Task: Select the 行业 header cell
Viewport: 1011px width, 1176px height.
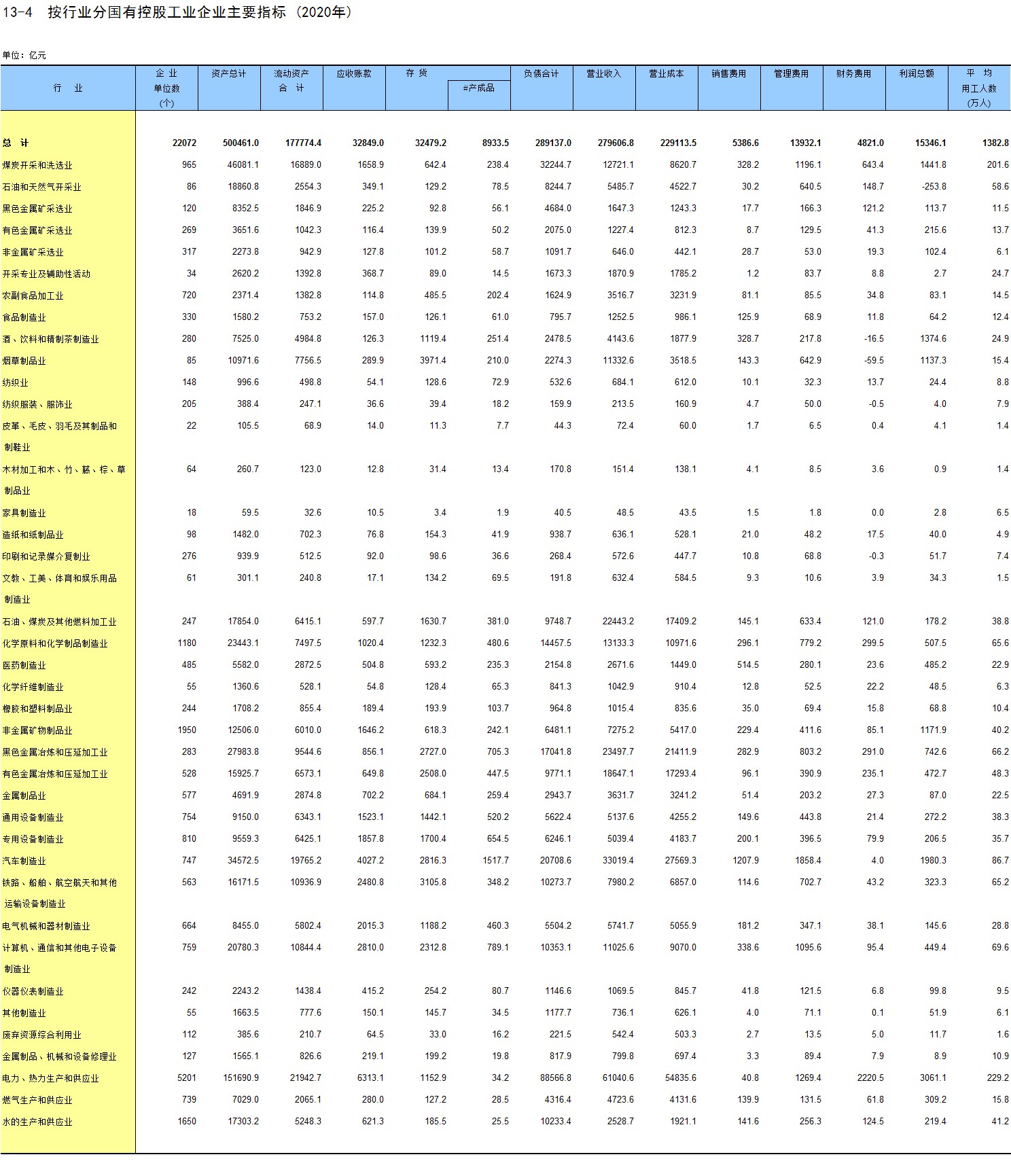Action: pos(68,88)
